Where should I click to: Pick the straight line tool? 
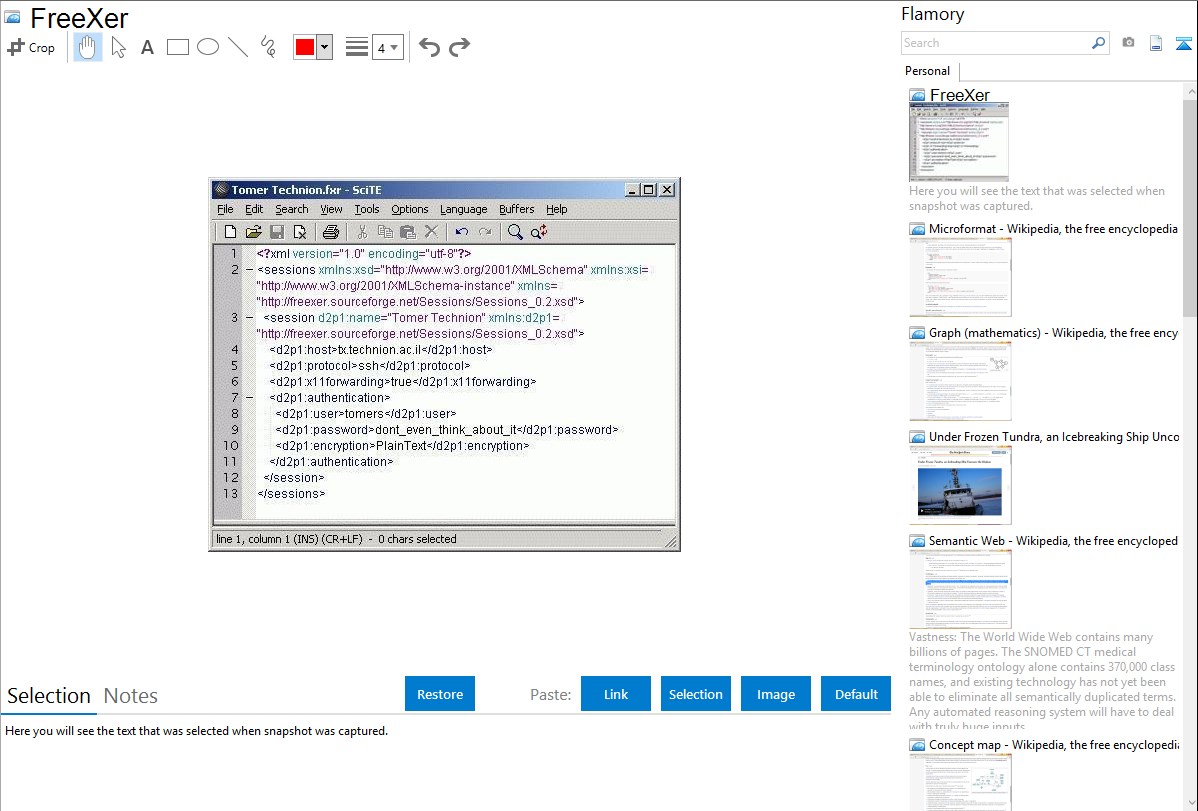(238, 47)
